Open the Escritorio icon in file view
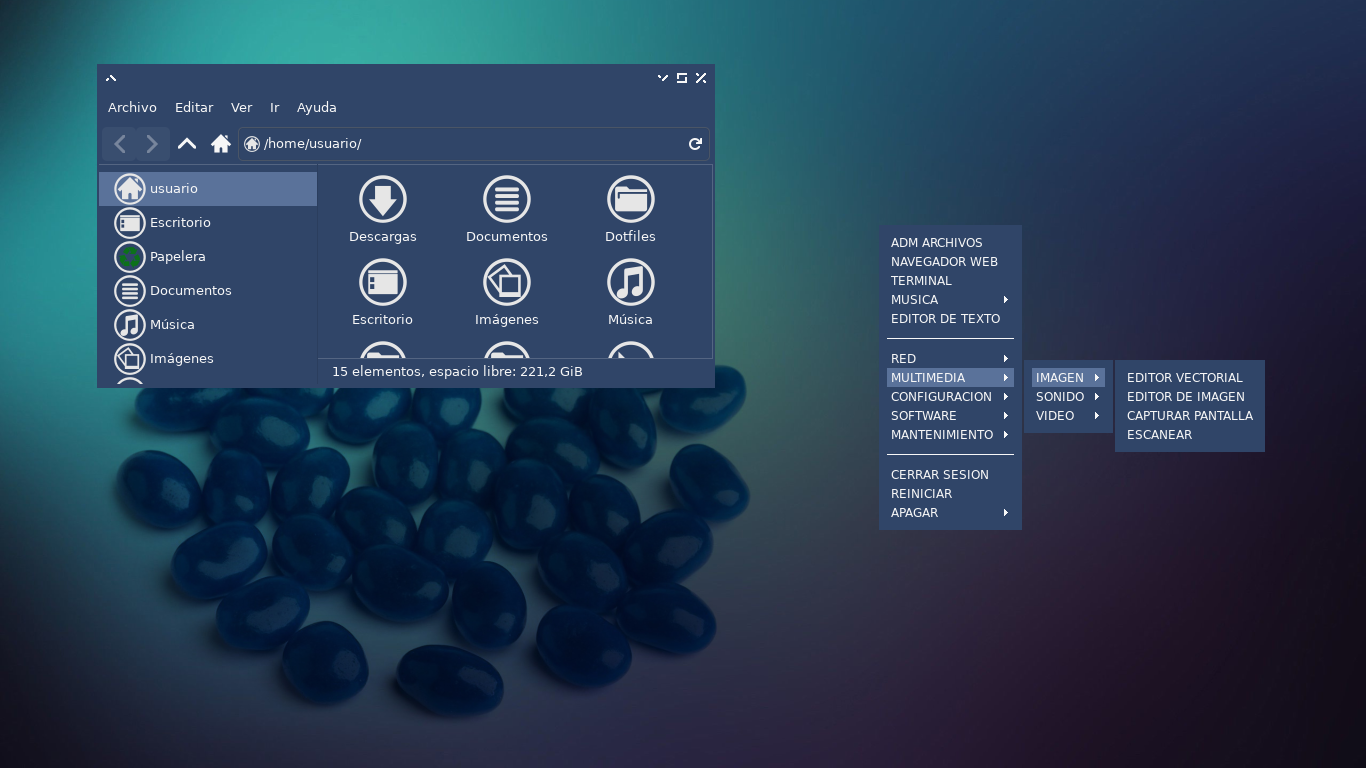Image resolution: width=1366 pixels, height=768 pixels. pyautogui.click(x=383, y=281)
